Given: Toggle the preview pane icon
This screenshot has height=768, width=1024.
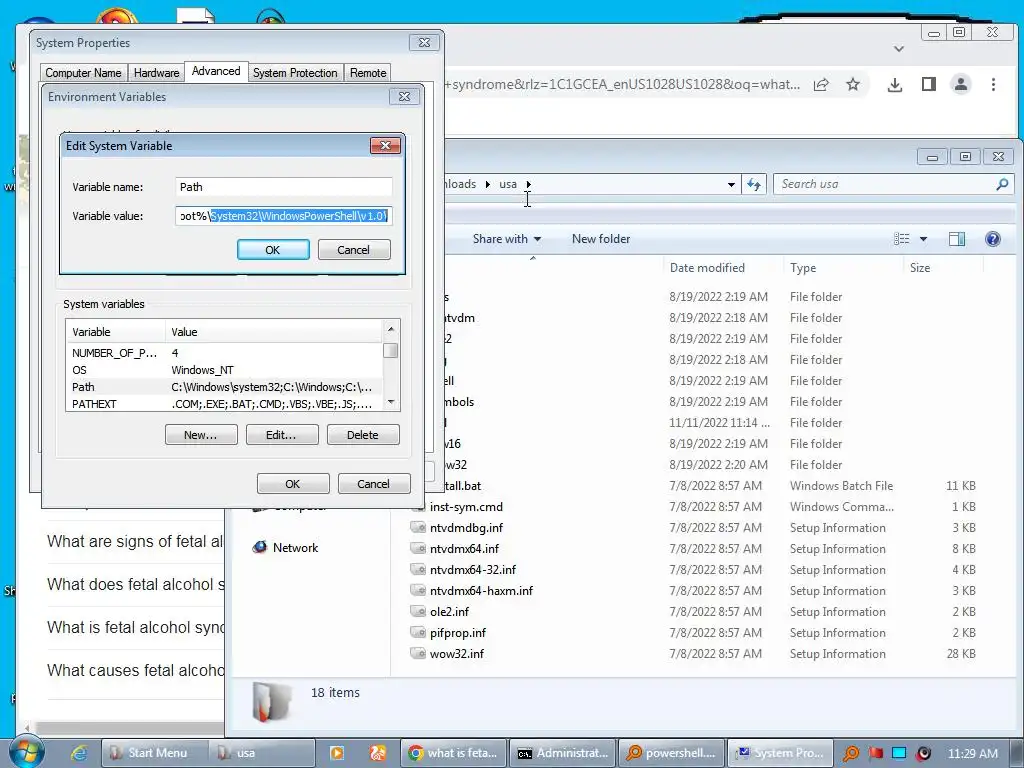Looking at the screenshot, I should point(957,239).
